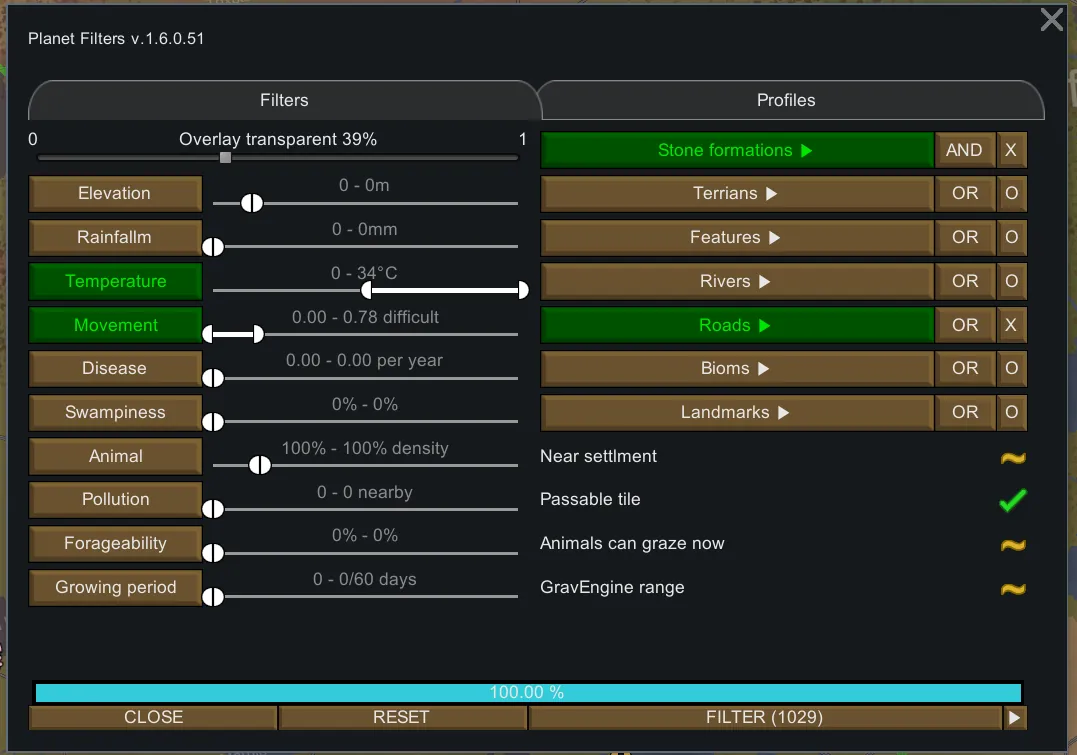Click the O icon next to Terrians
1077x755 pixels.
[x=1011, y=194]
